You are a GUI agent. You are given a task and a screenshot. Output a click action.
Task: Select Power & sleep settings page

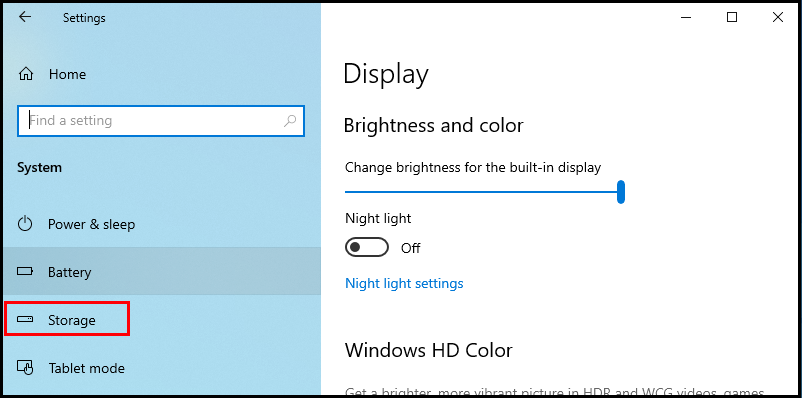tap(160, 224)
